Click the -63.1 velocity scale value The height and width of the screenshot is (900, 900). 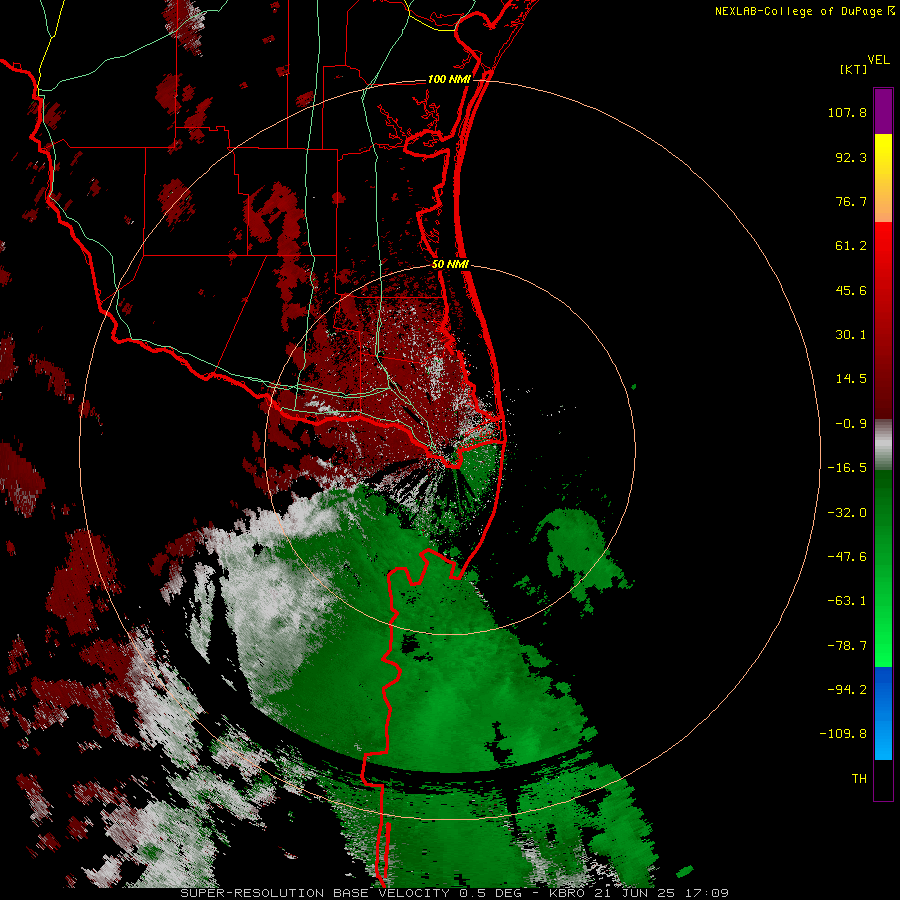tap(847, 601)
